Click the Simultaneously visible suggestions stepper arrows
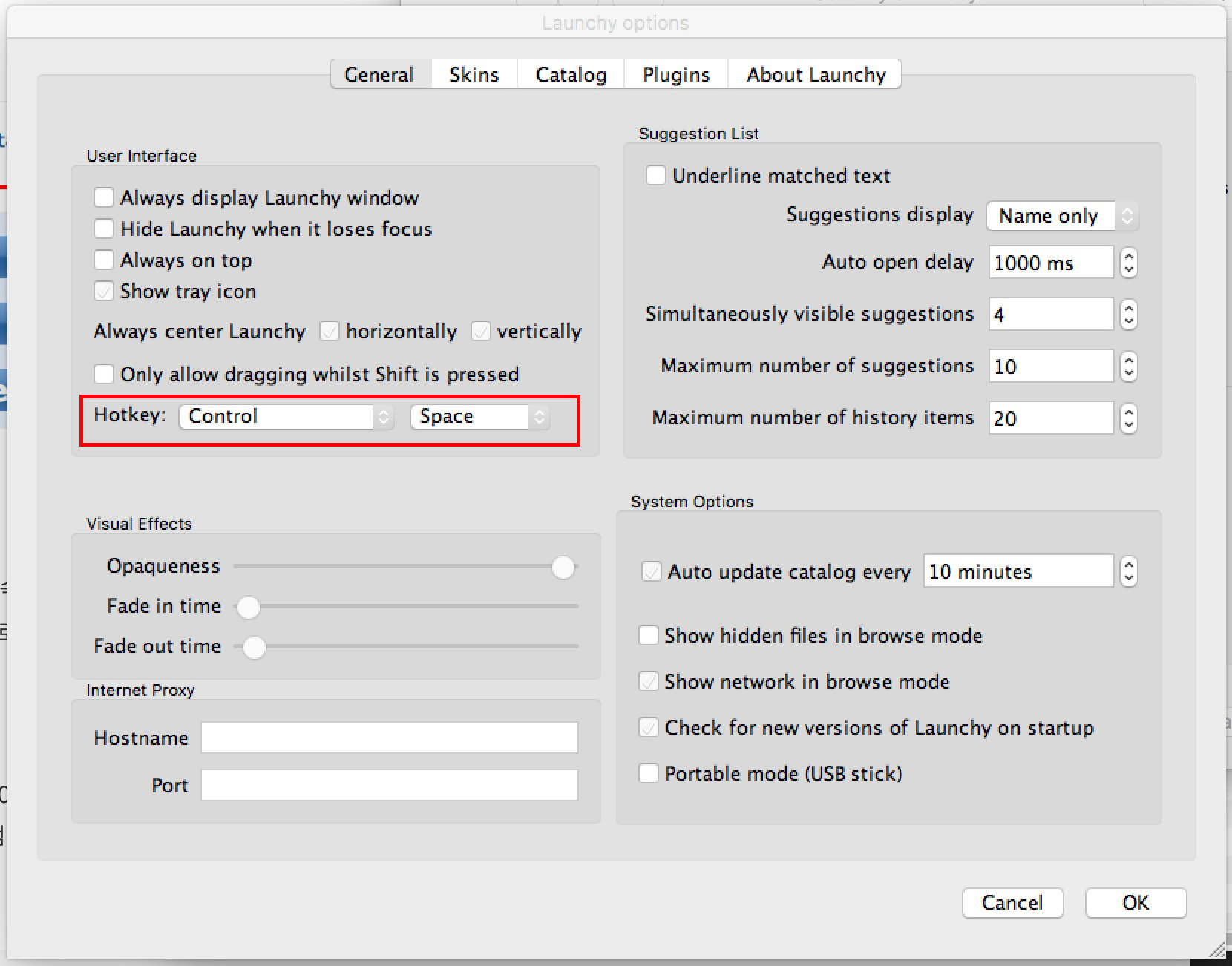Image resolution: width=1232 pixels, height=966 pixels. click(x=1128, y=315)
